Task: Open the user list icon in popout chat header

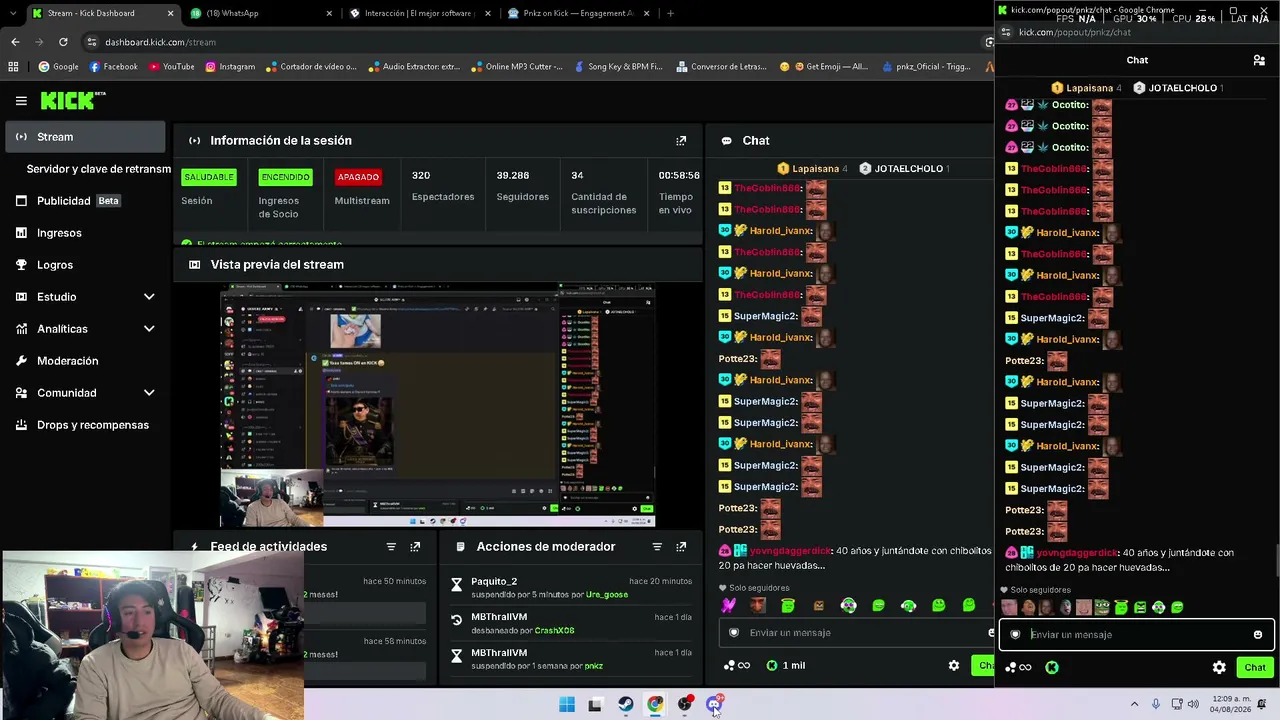Action: click(x=1259, y=60)
